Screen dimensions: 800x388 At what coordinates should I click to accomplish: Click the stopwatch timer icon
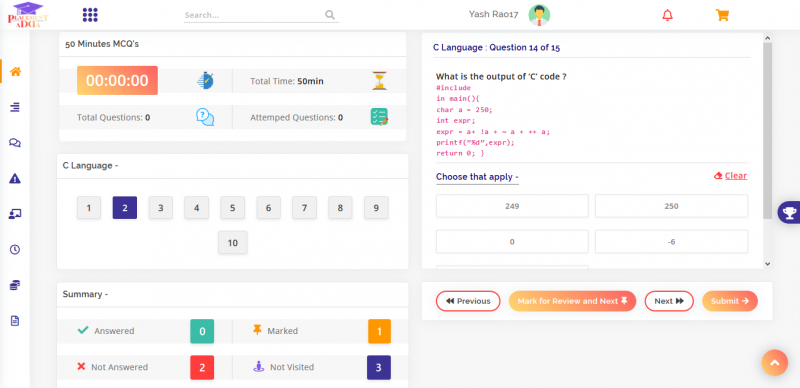coord(205,81)
